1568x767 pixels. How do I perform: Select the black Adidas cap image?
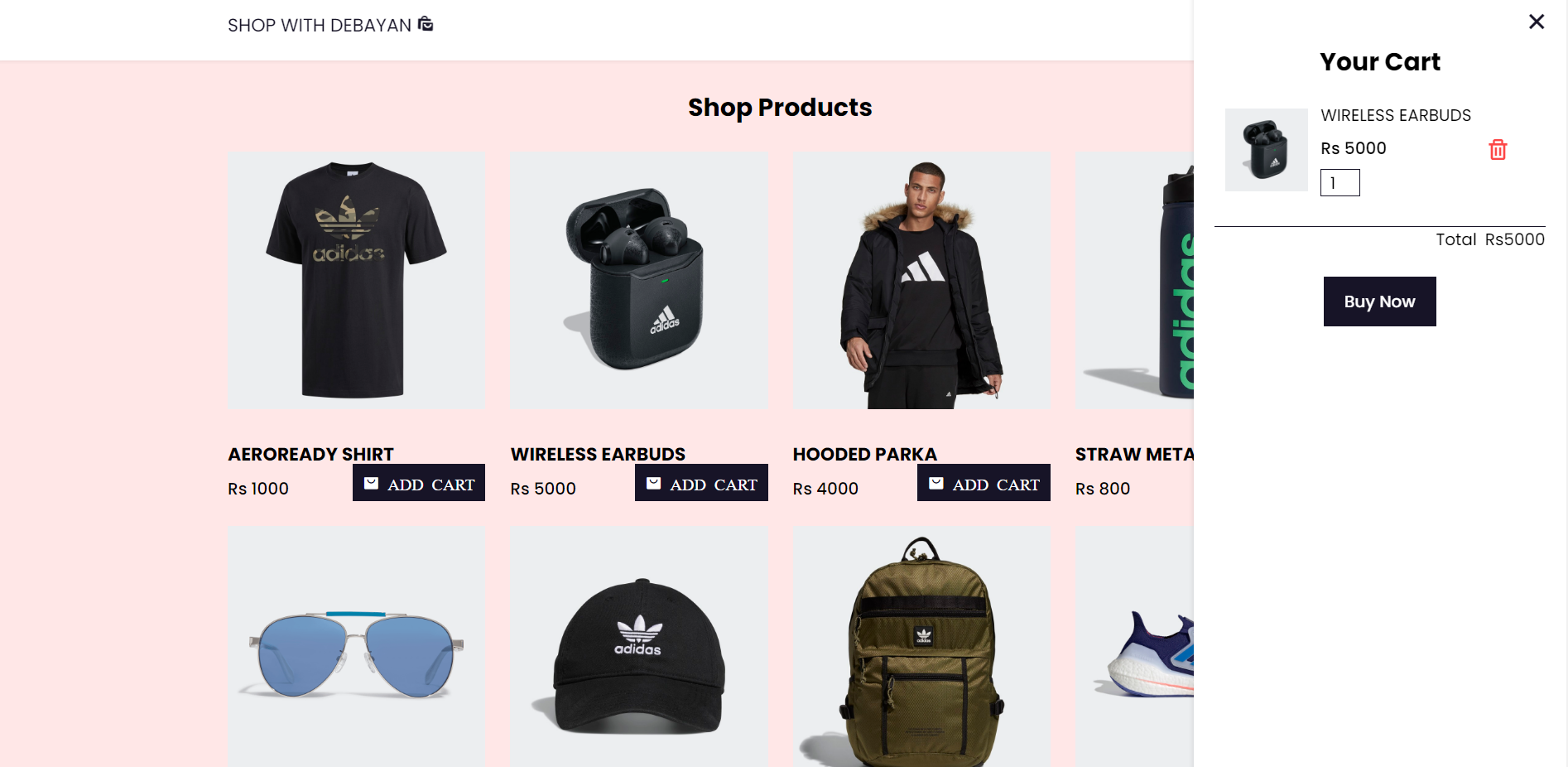[x=639, y=646]
